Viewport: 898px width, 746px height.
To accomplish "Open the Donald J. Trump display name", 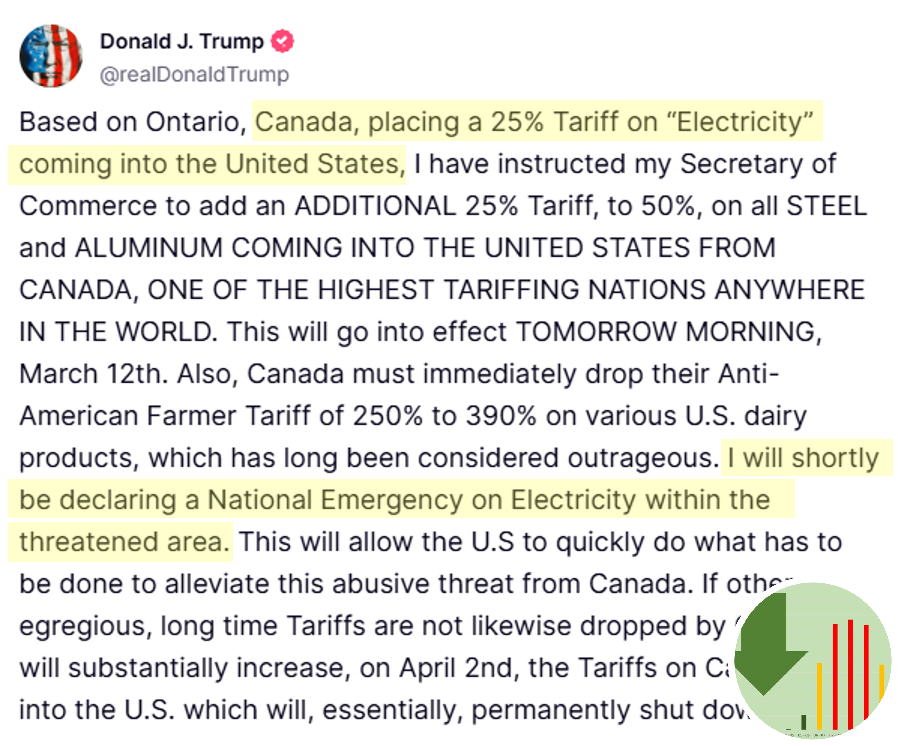I will click(x=182, y=41).
